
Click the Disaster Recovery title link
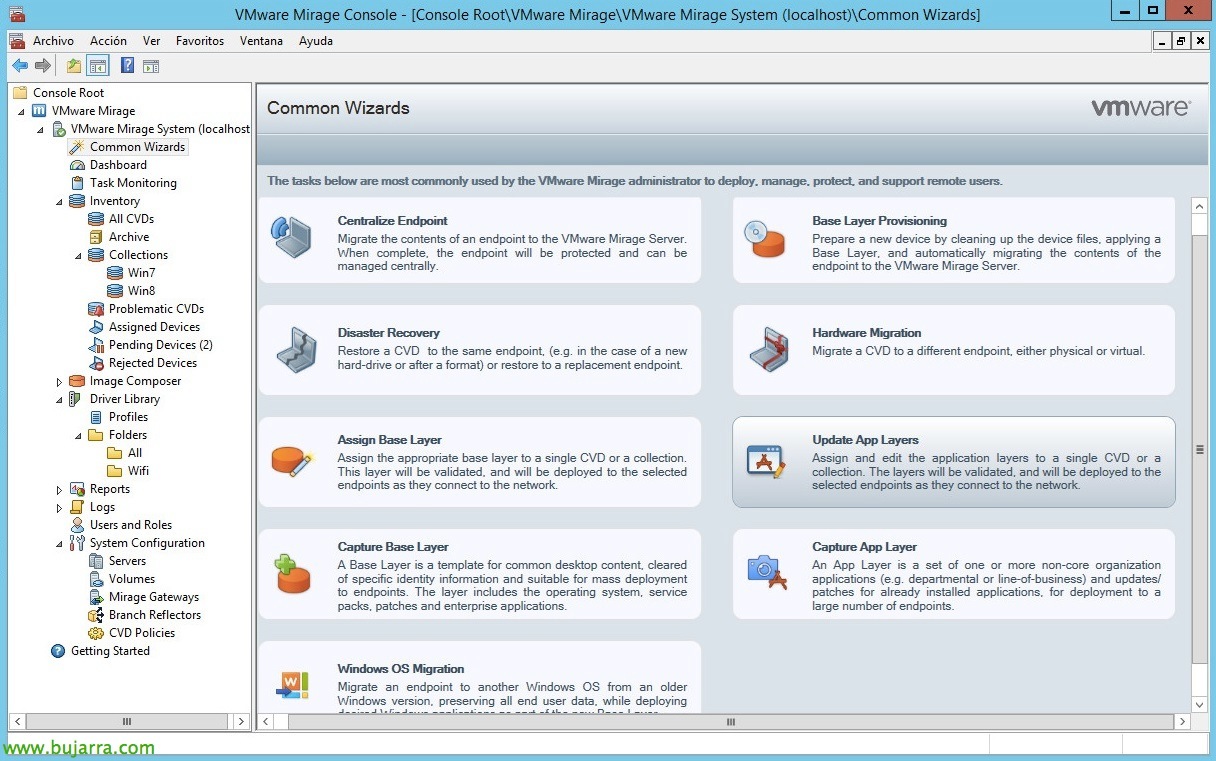(x=388, y=333)
